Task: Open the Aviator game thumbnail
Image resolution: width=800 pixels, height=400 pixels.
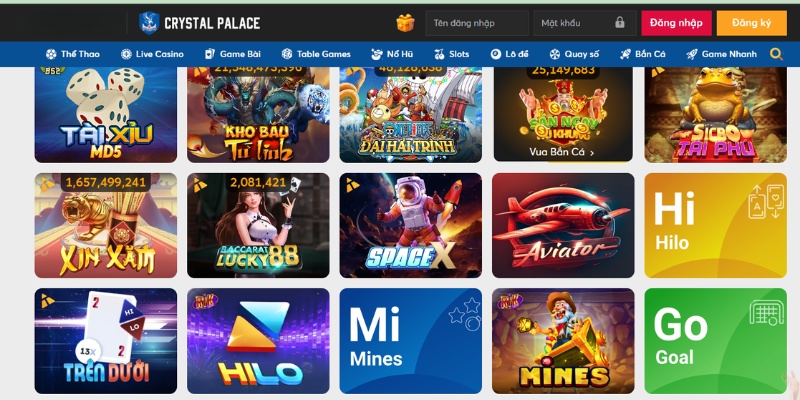Action: tap(563, 226)
